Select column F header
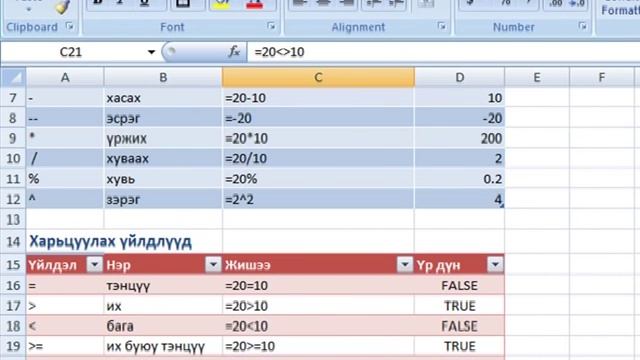 (x=602, y=78)
